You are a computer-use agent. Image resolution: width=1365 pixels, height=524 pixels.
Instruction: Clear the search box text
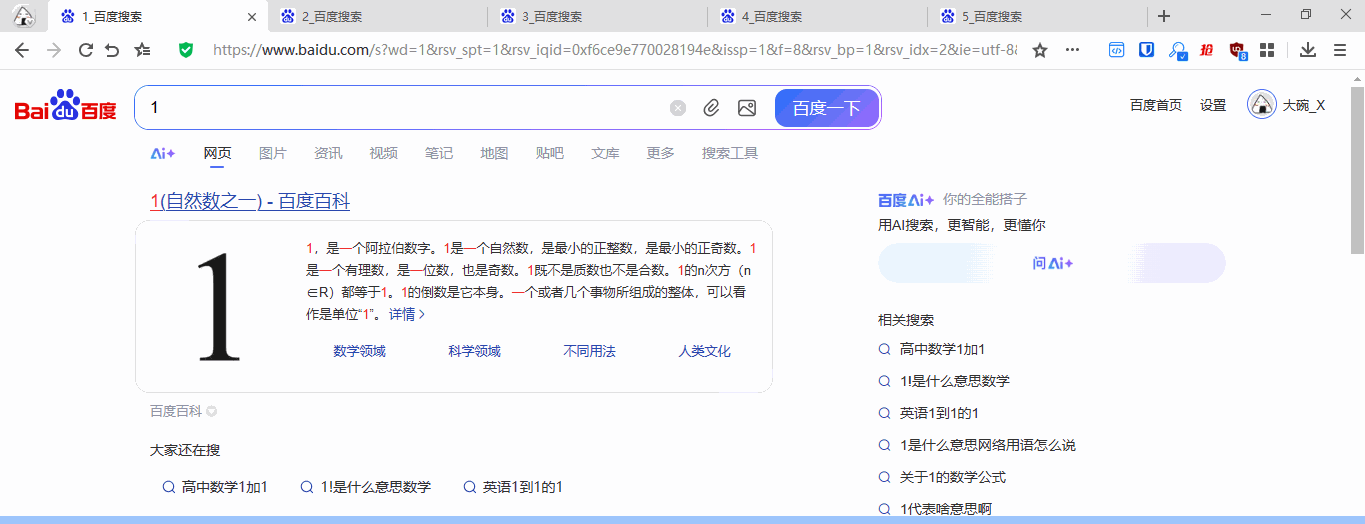(678, 108)
